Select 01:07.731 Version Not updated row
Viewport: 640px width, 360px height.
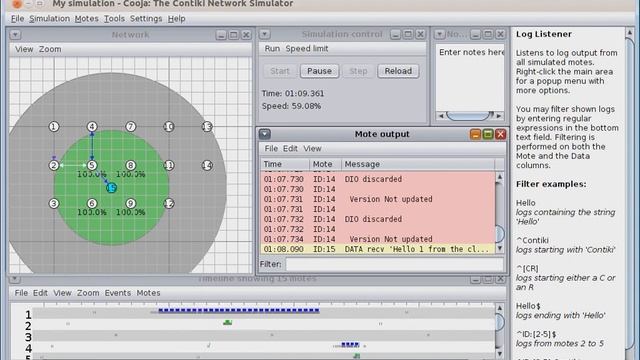(x=378, y=199)
